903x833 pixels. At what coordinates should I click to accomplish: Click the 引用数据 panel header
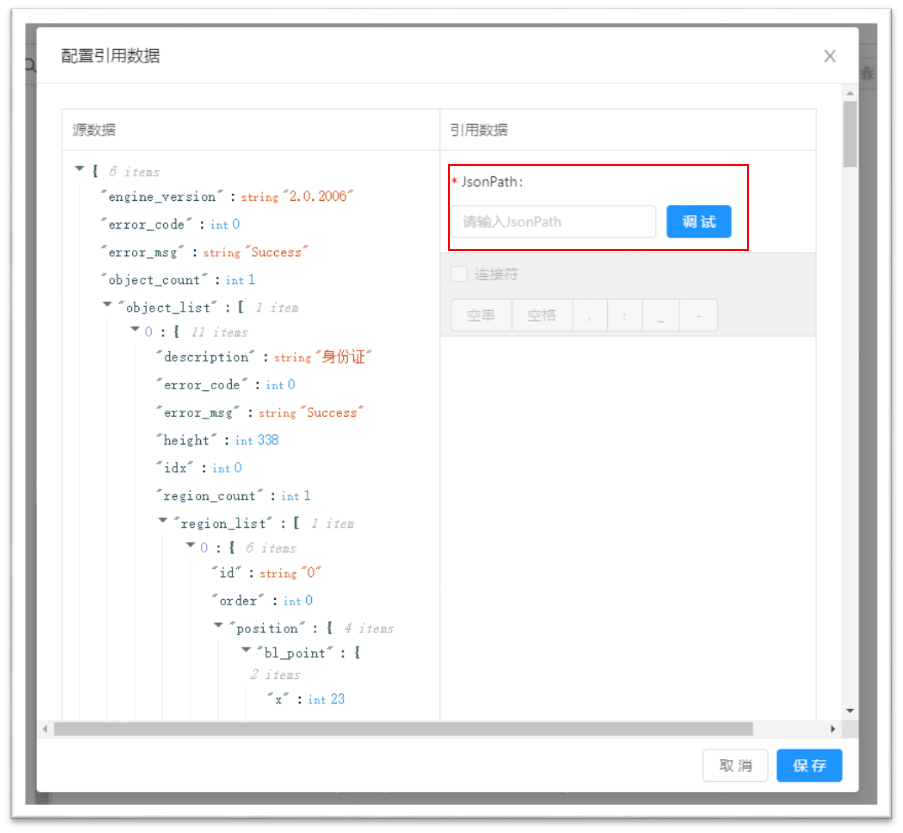pyautogui.click(x=479, y=130)
